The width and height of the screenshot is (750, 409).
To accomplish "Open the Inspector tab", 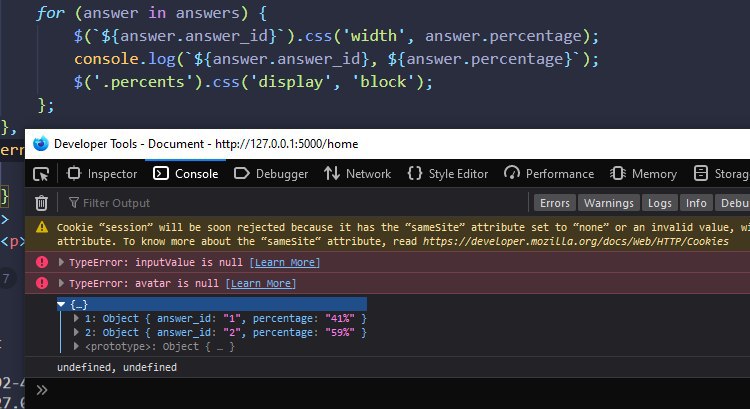I will [x=102, y=174].
